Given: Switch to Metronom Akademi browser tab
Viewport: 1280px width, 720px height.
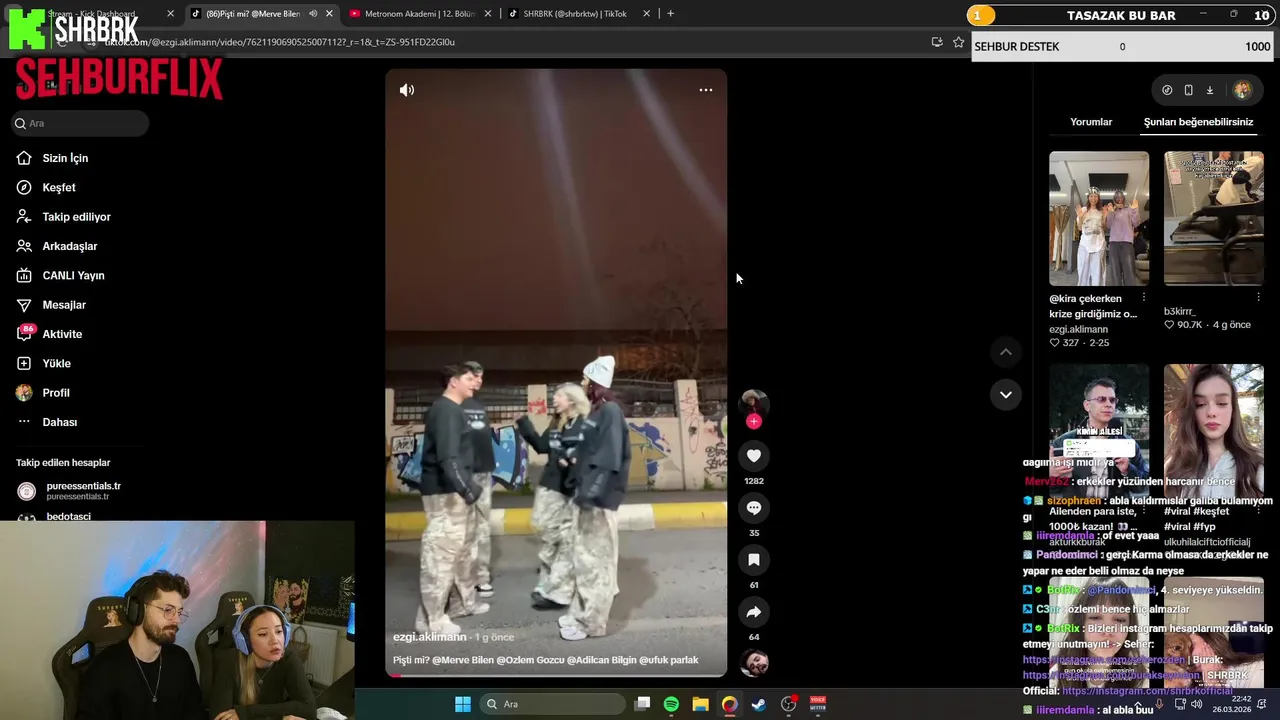Looking at the screenshot, I should pyautogui.click(x=421, y=14).
